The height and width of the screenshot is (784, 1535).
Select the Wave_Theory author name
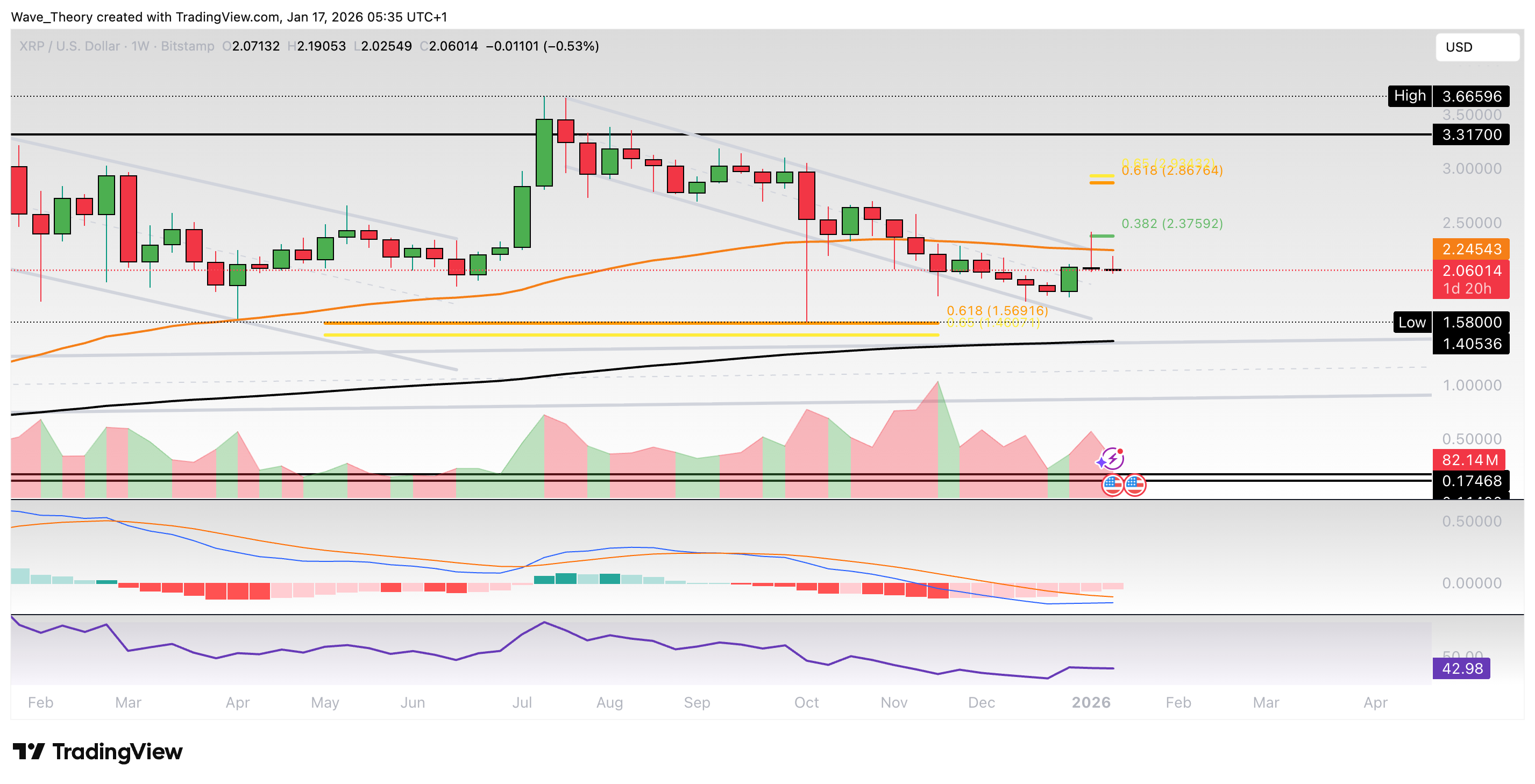51,17
